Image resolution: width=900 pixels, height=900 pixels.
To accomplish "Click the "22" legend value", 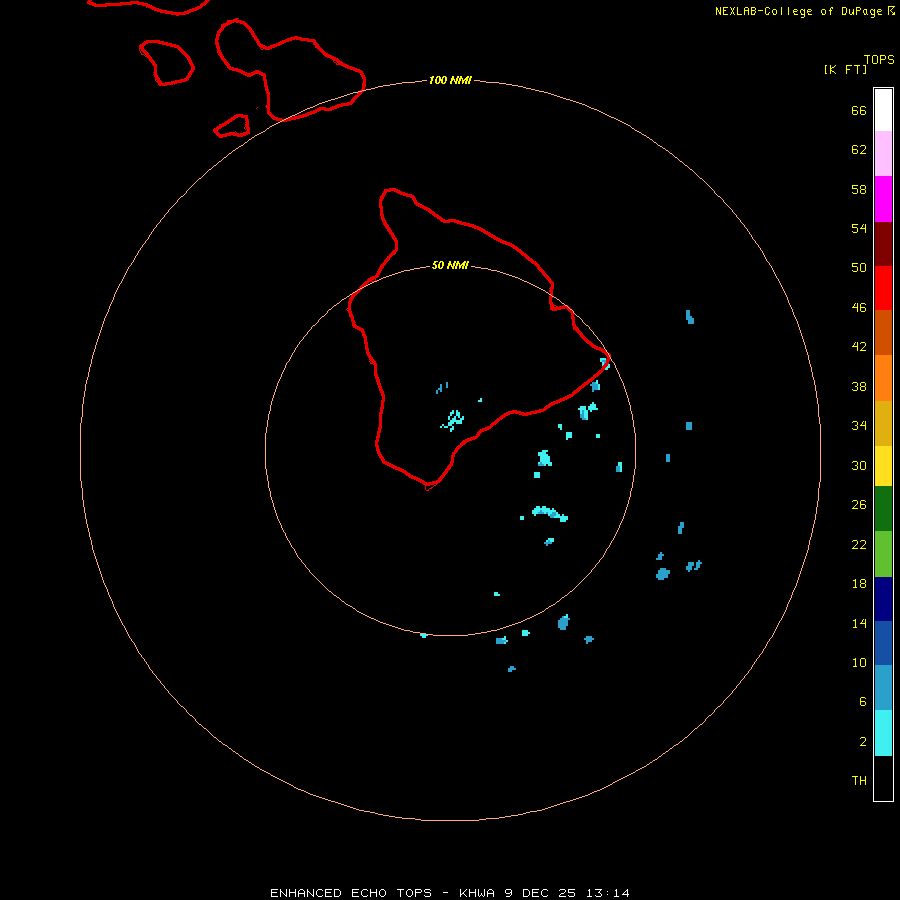I will (x=859, y=545).
